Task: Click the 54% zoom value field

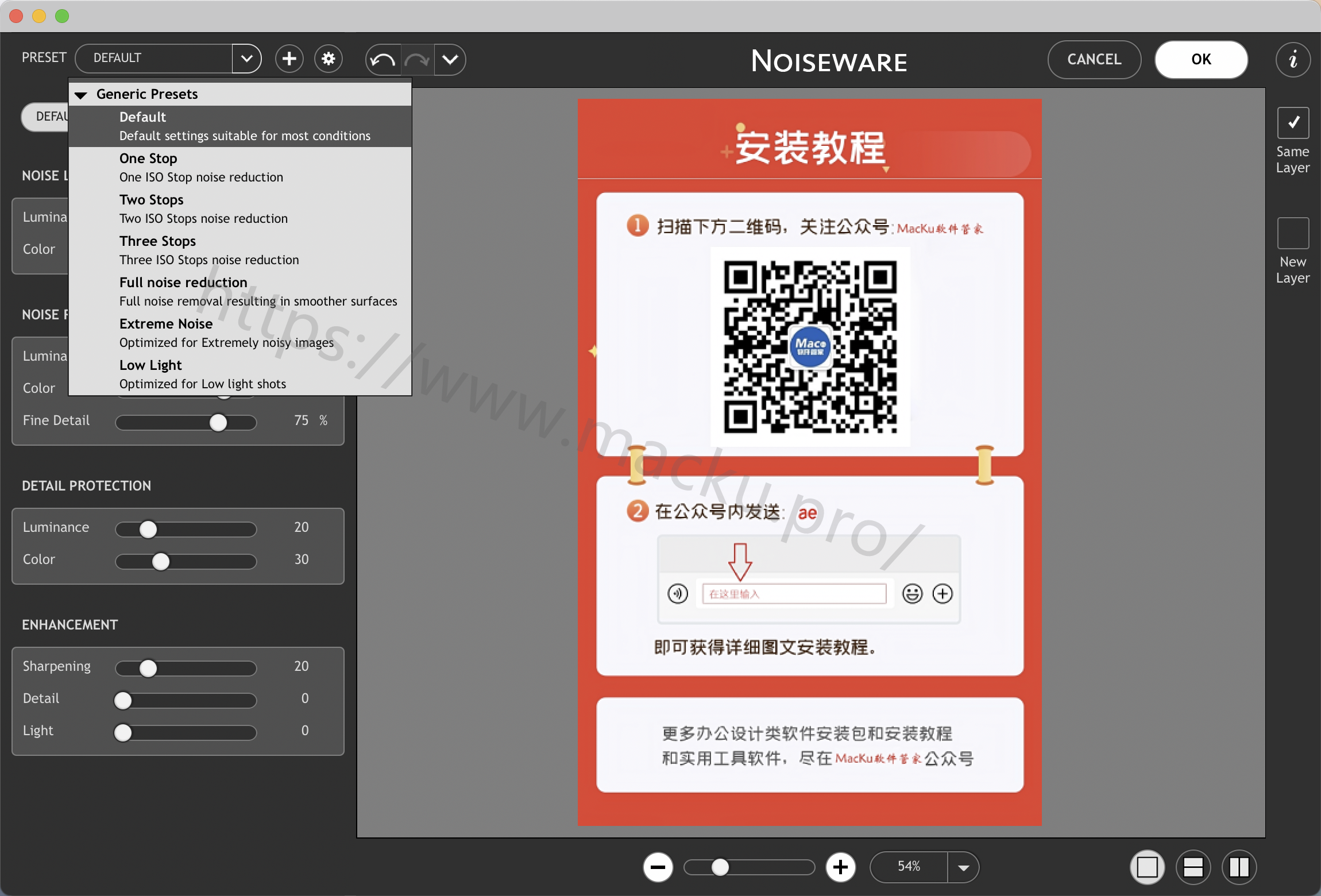Action: tap(909, 867)
